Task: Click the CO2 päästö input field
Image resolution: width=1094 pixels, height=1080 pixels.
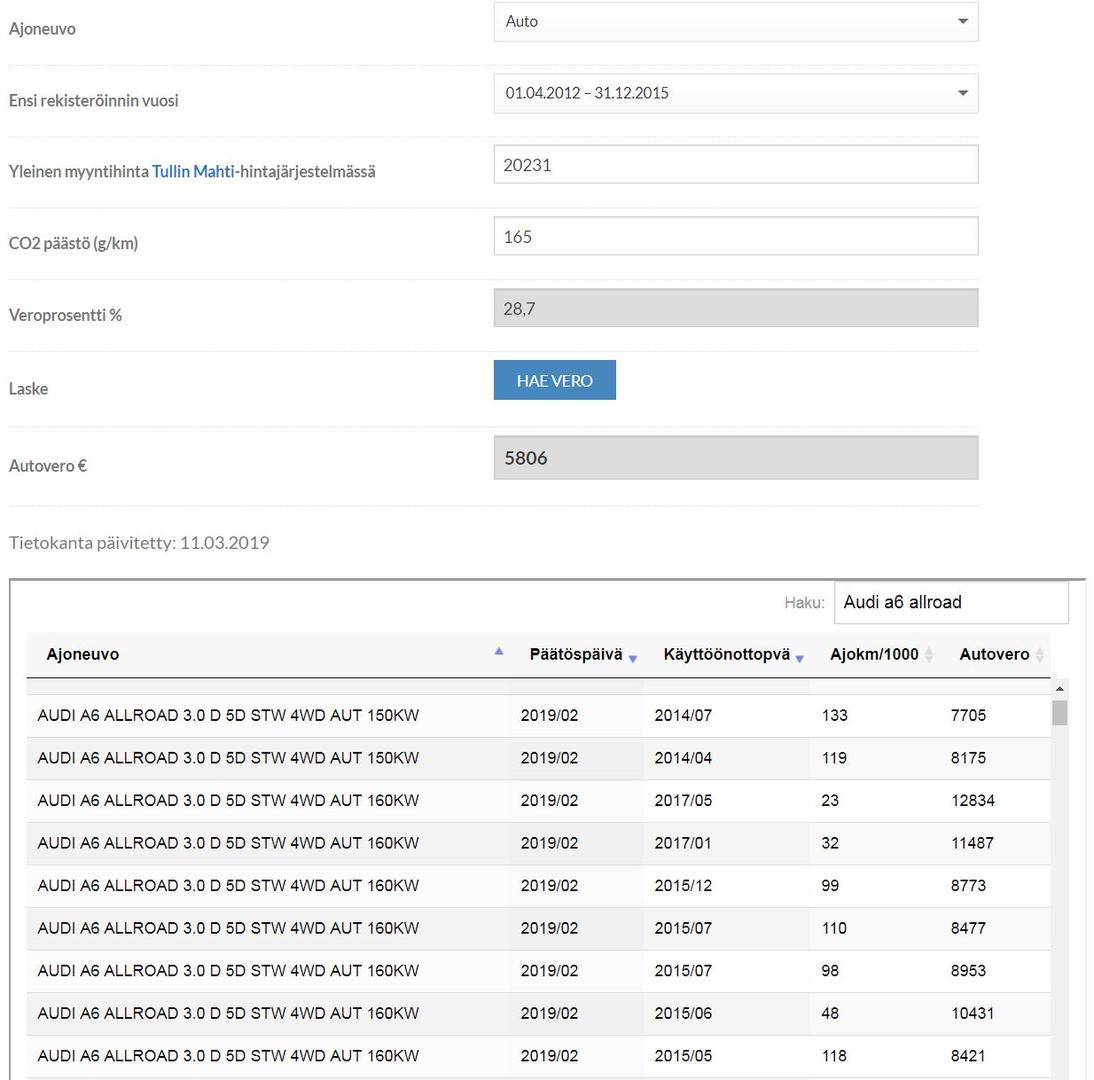Action: click(735, 237)
